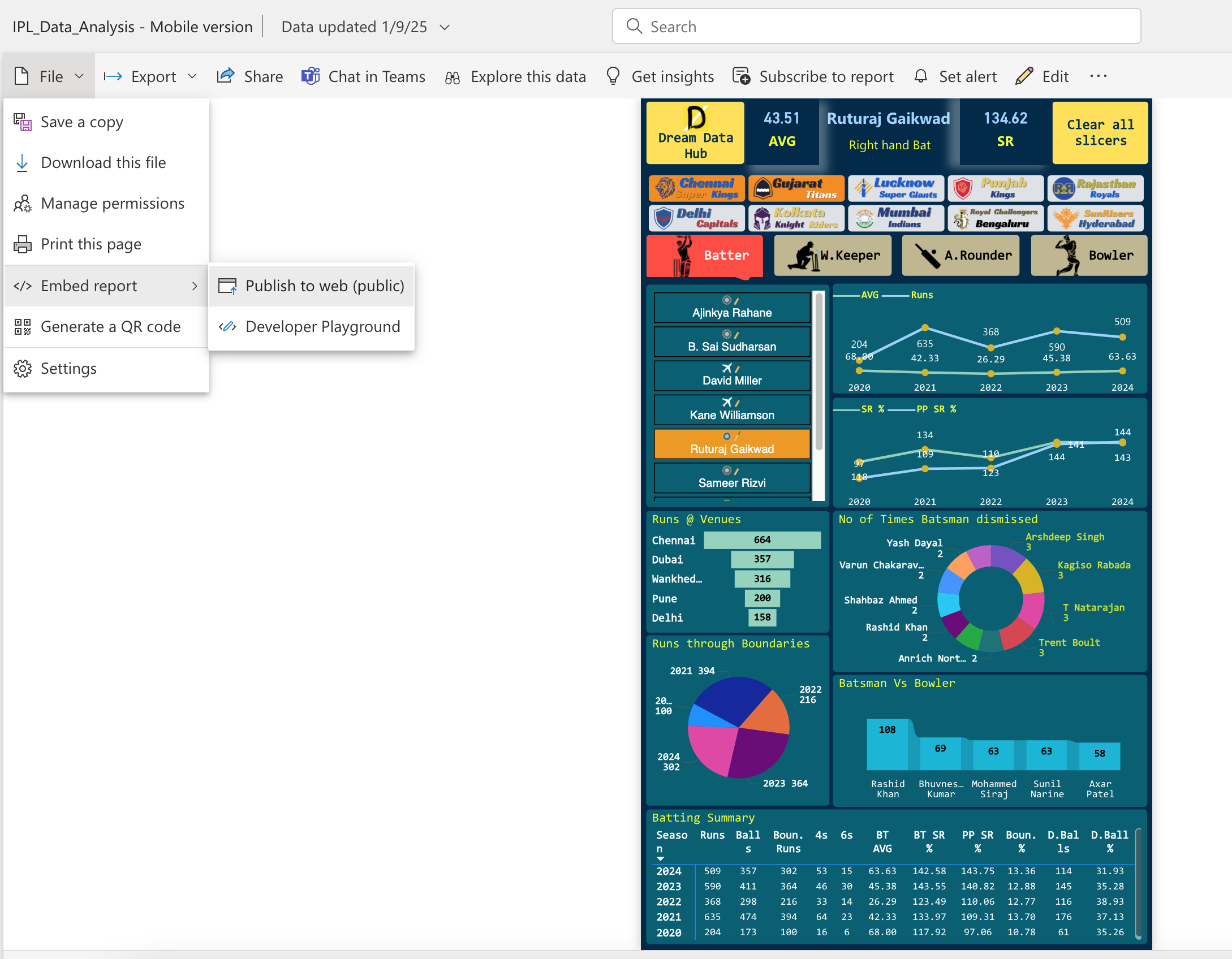Click the 2024 Runs cell 509

coord(712,871)
